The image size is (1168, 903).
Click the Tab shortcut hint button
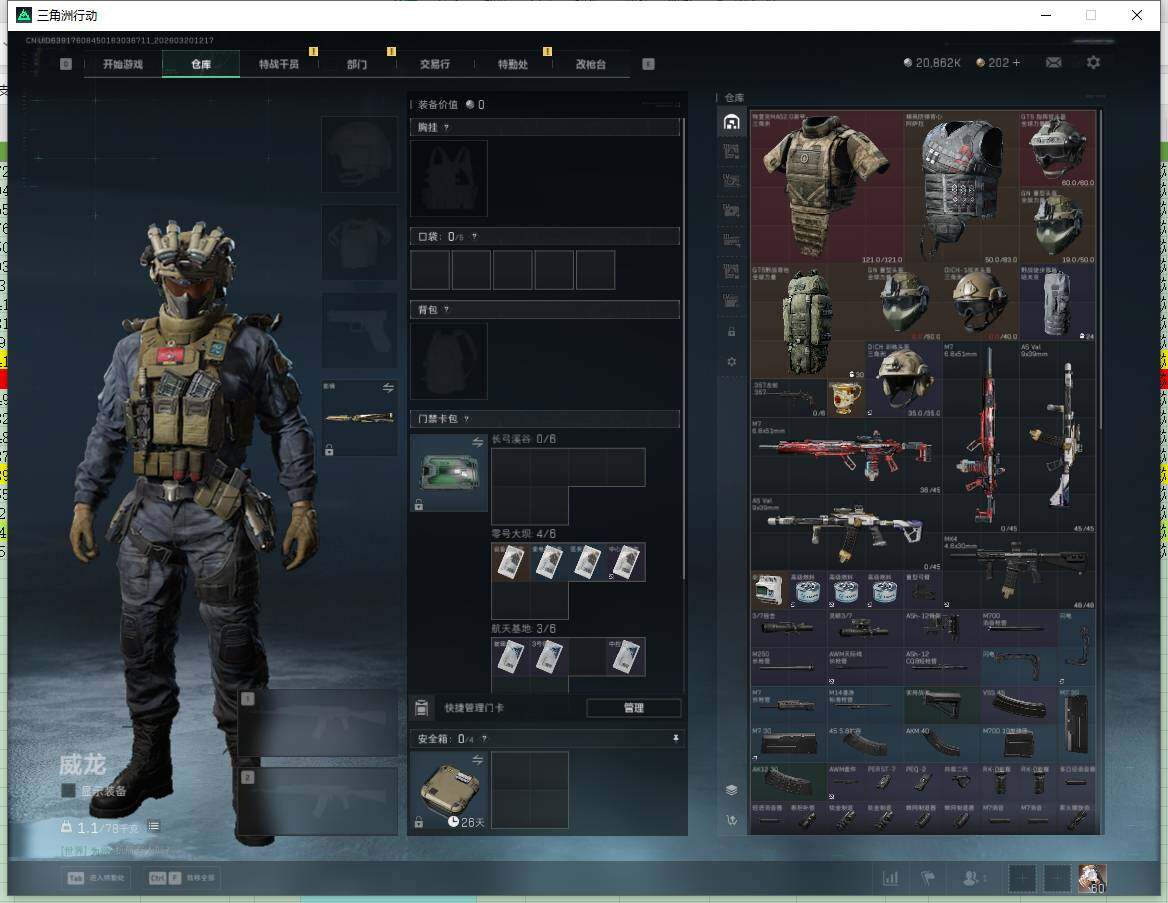coord(98,878)
